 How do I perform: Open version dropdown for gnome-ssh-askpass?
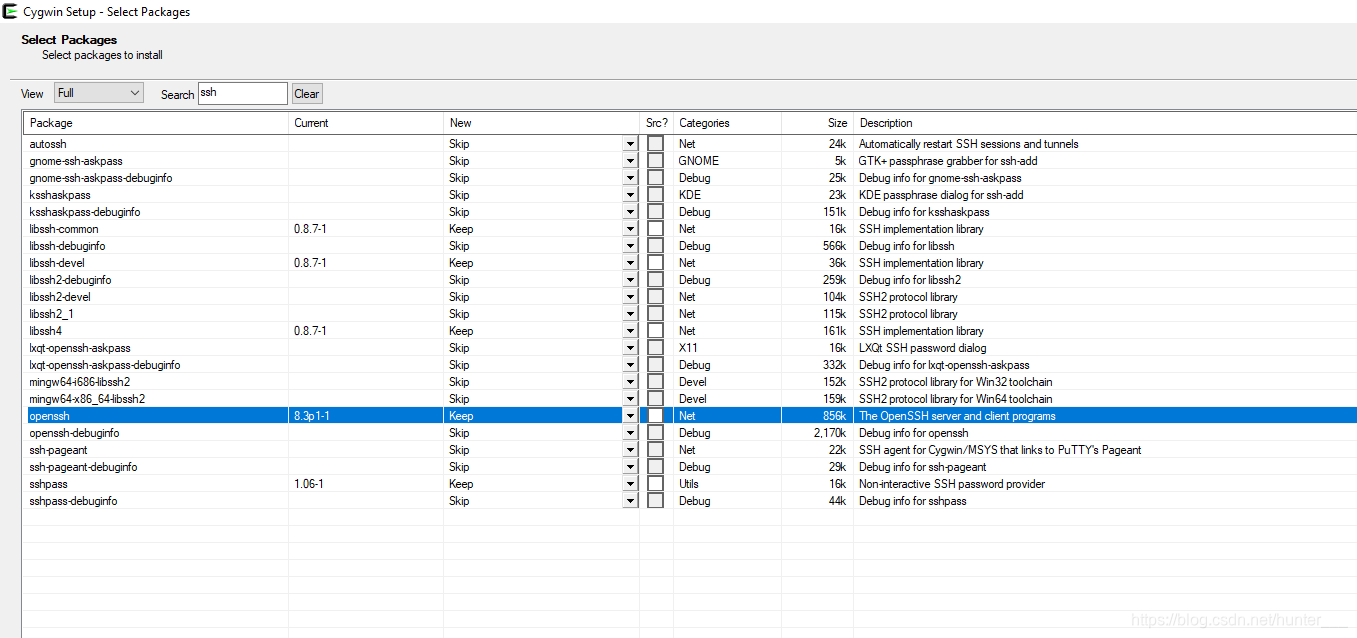(x=630, y=161)
